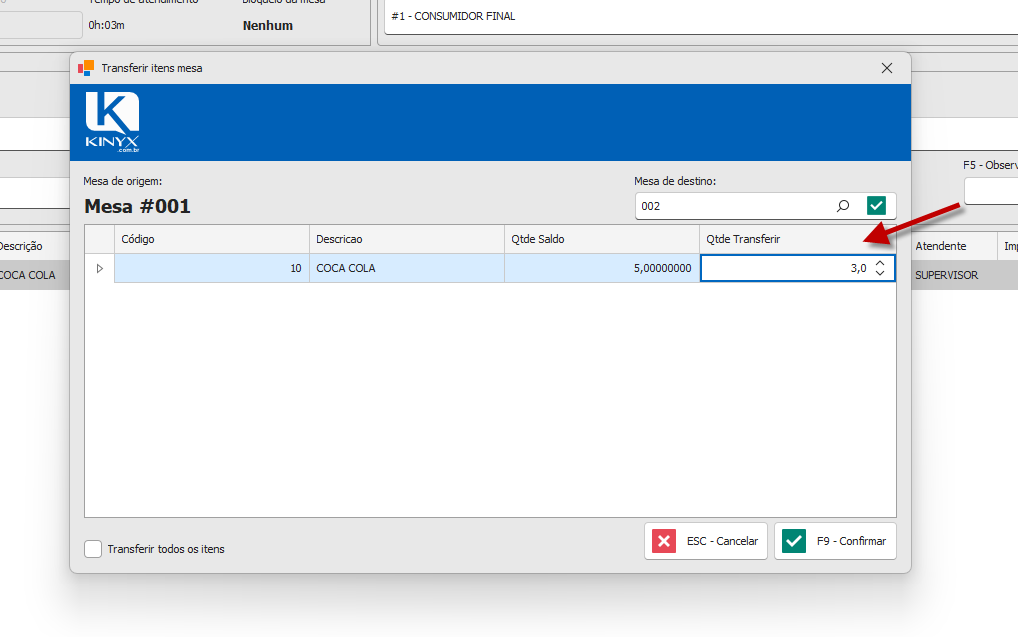
Task: Click the Kinyx logo in blue banner
Action: tap(112, 122)
